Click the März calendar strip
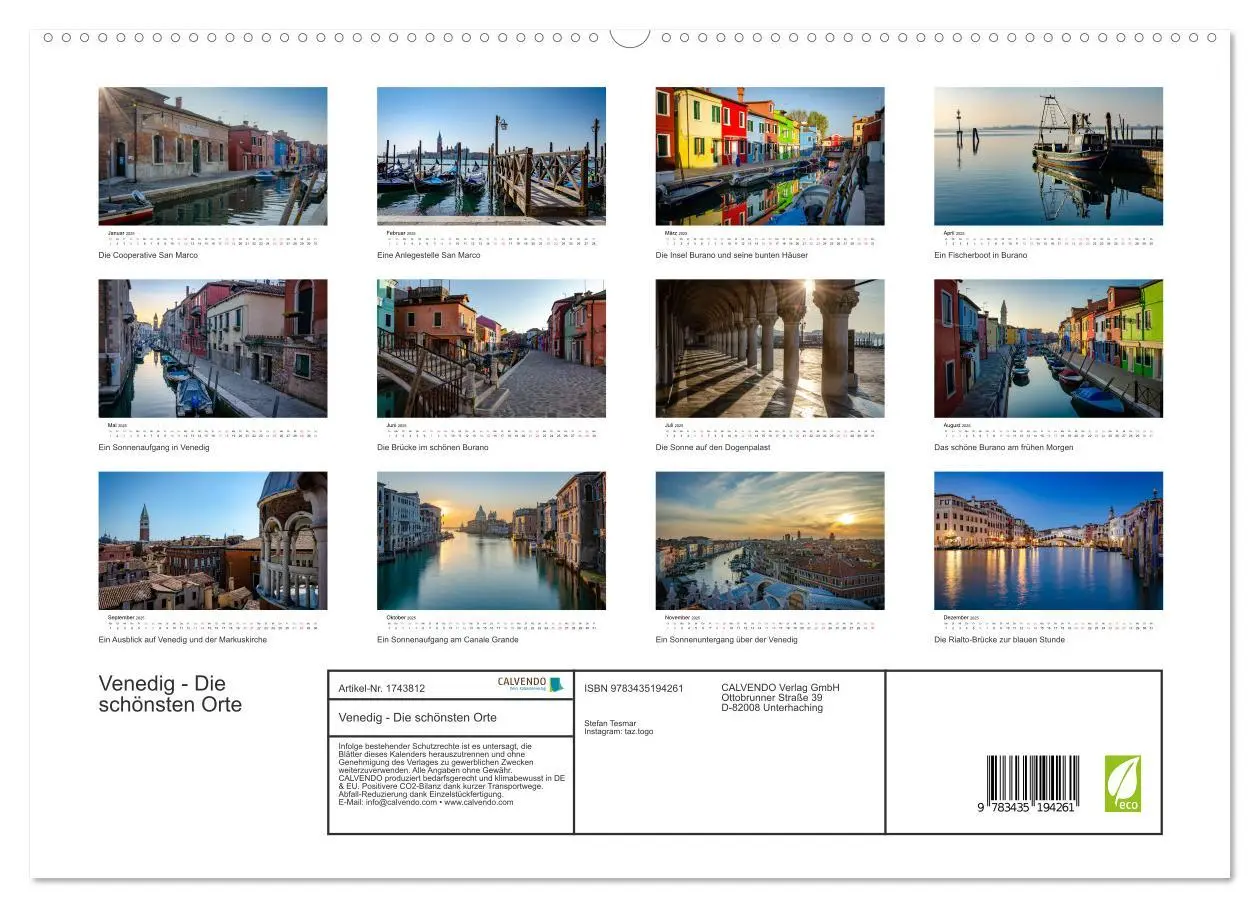This screenshot has height=908, width=1260. click(770, 239)
